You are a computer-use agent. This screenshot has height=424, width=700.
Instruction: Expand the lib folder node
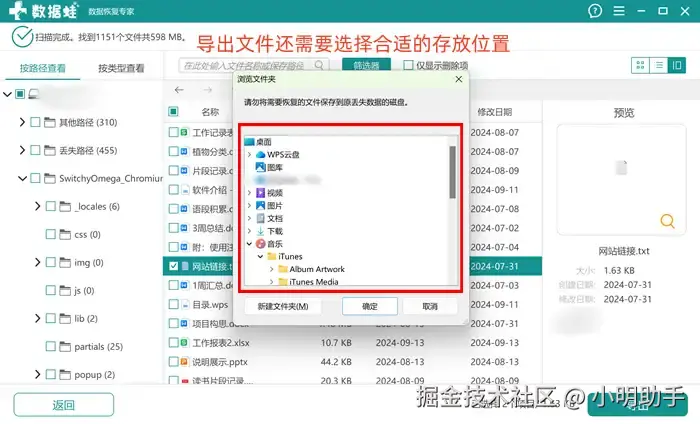38,318
